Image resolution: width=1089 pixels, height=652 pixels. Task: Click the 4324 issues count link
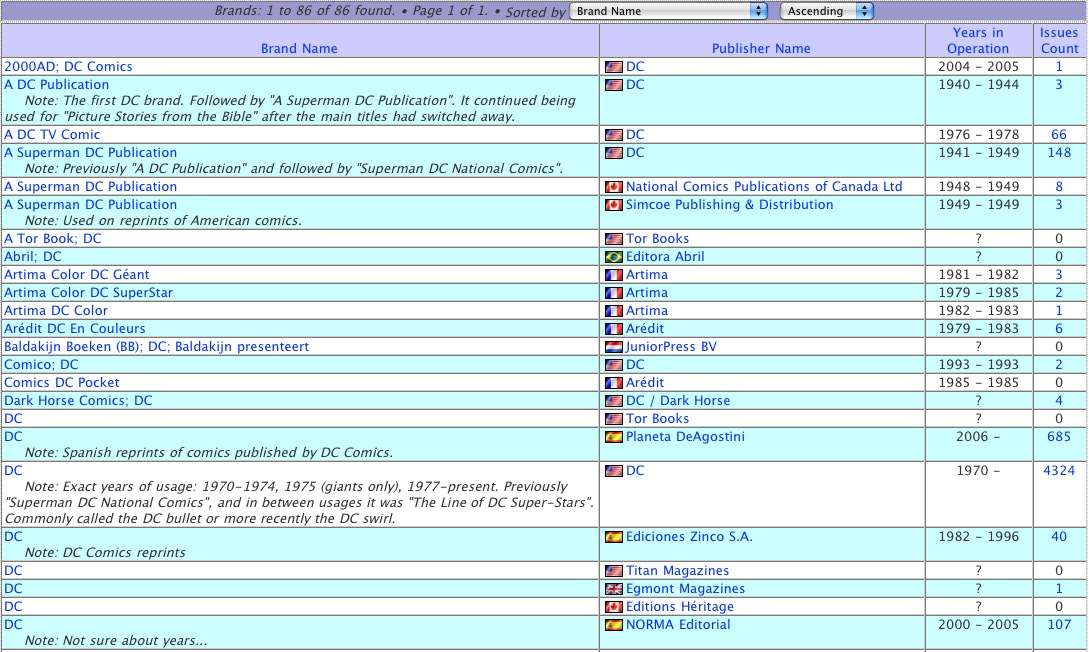[1059, 471]
